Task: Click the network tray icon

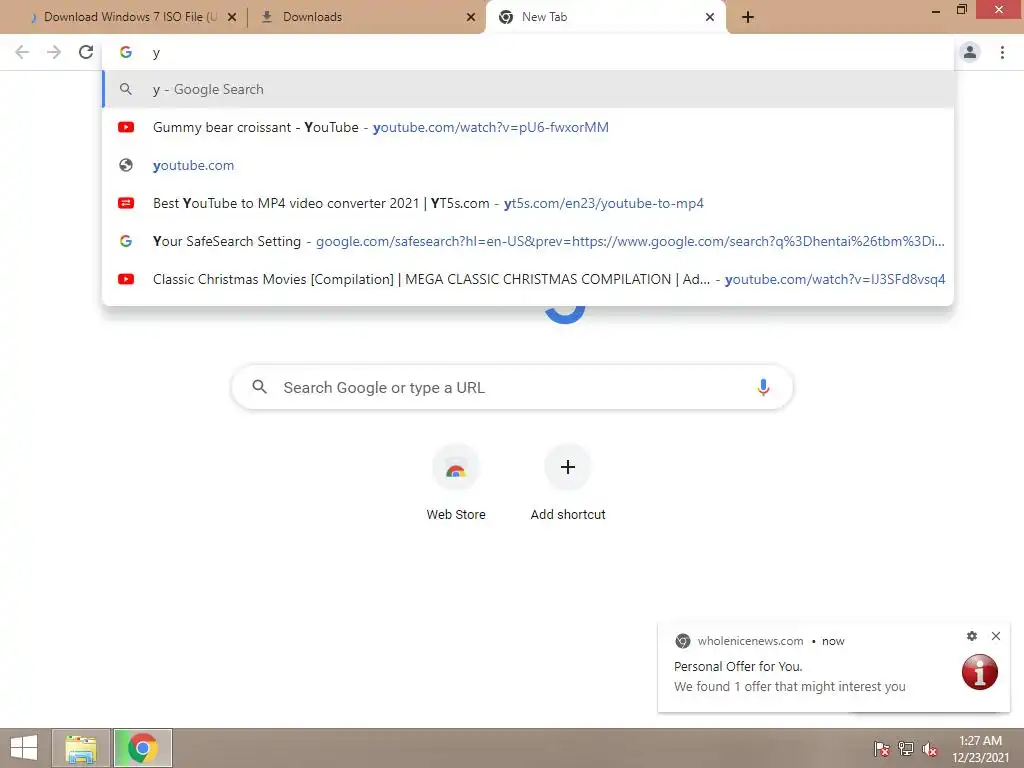Action: coord(906,748)
